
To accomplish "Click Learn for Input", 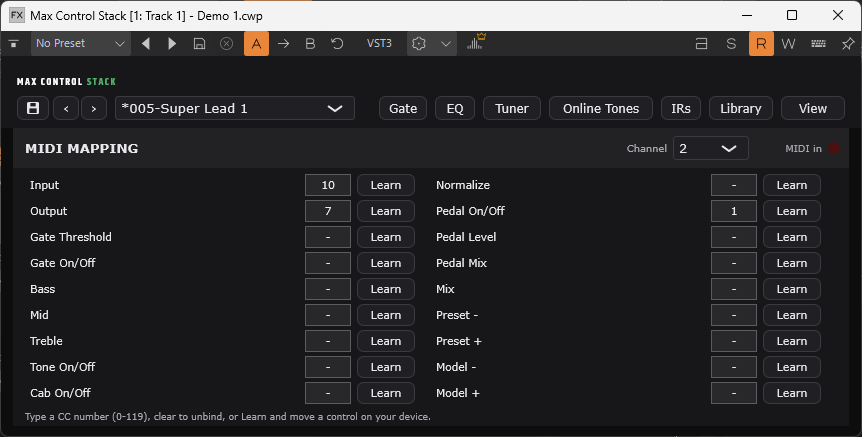I will (386, 185).
